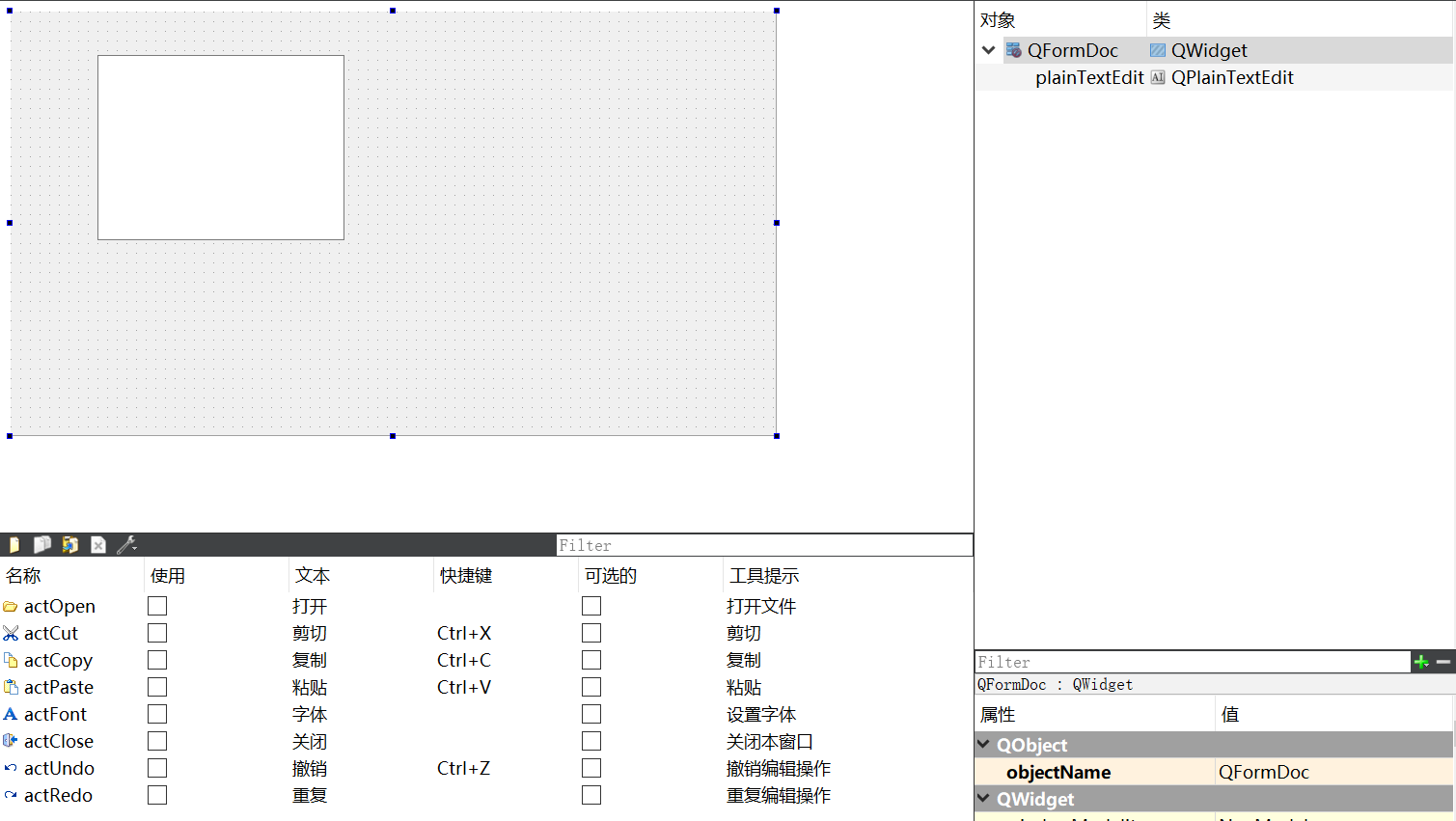Click the 关闭本窗口 tooltip cell

(770, 742)
